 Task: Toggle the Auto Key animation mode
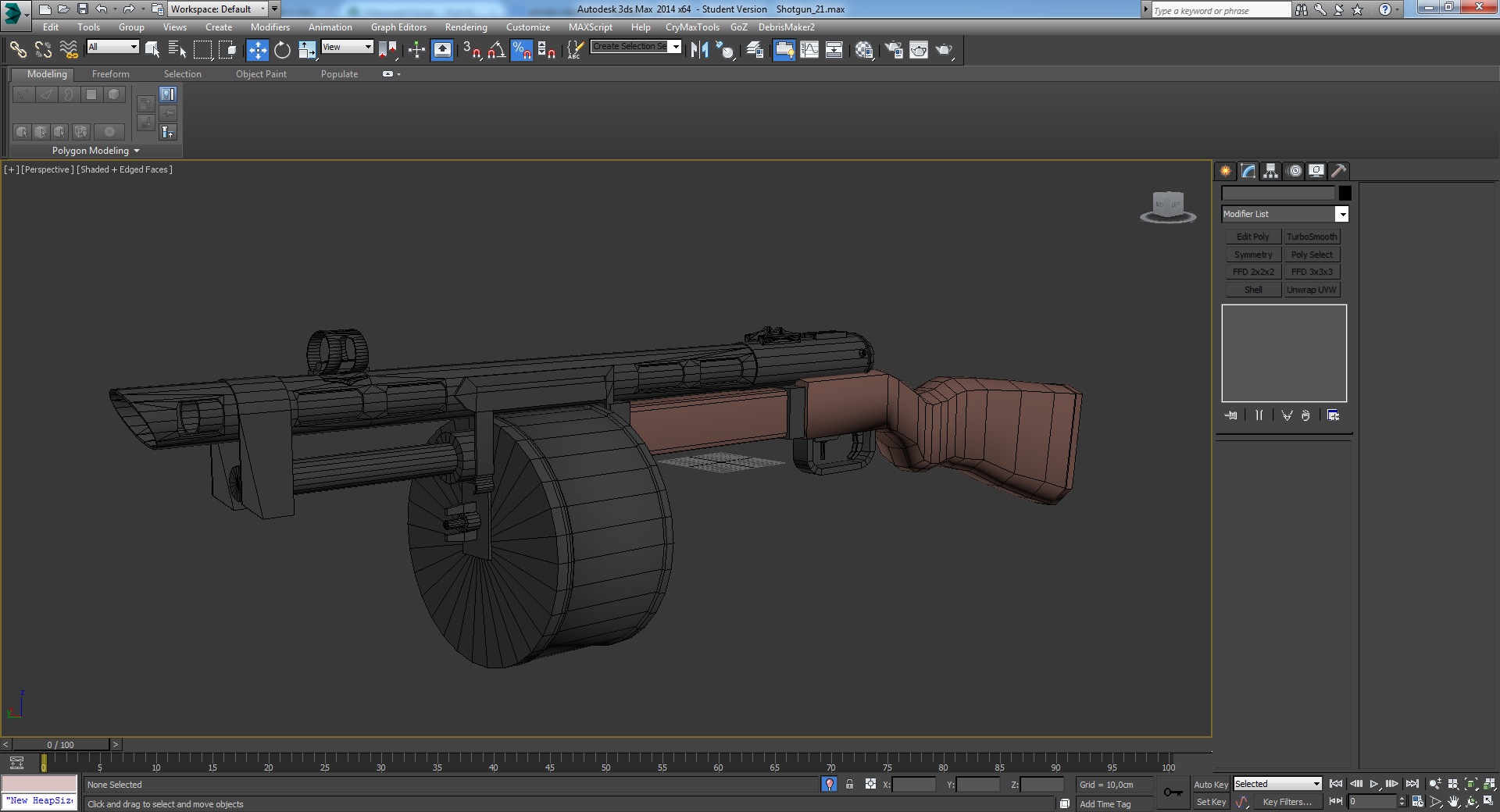click(x=1211, y=785)
